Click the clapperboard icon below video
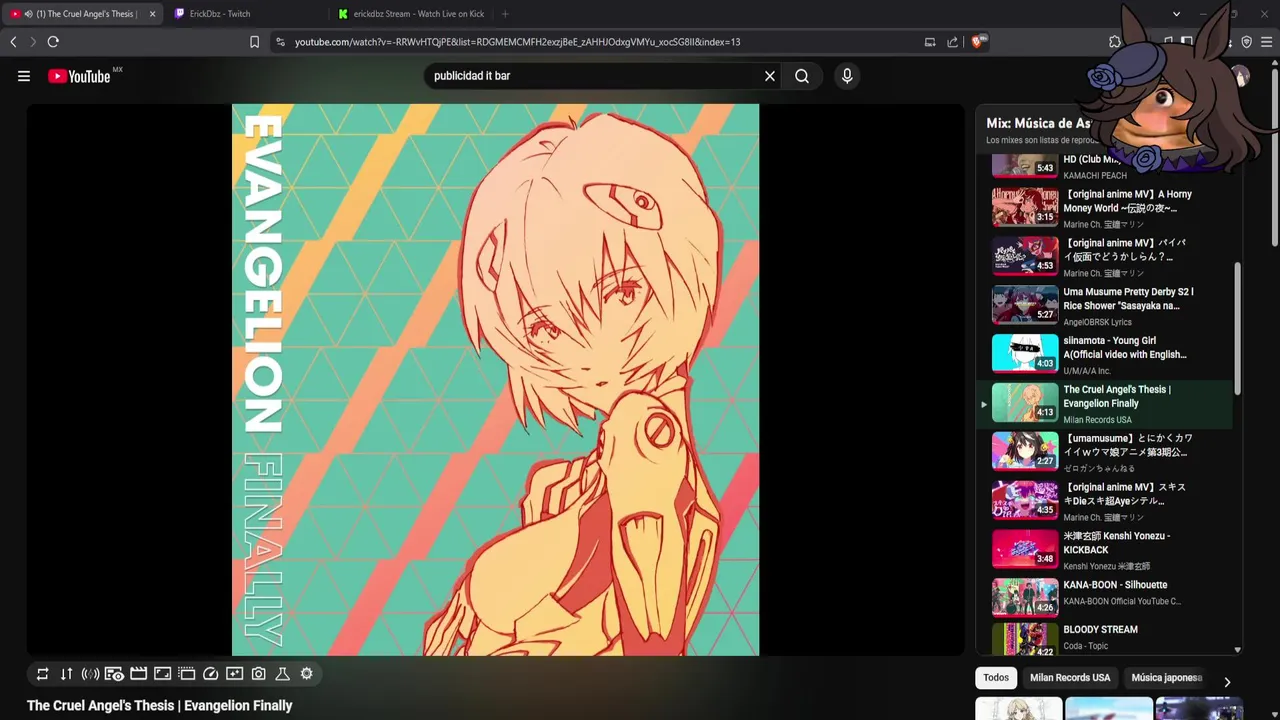This screenshot has height=720, width=1280. coord(138,674)
